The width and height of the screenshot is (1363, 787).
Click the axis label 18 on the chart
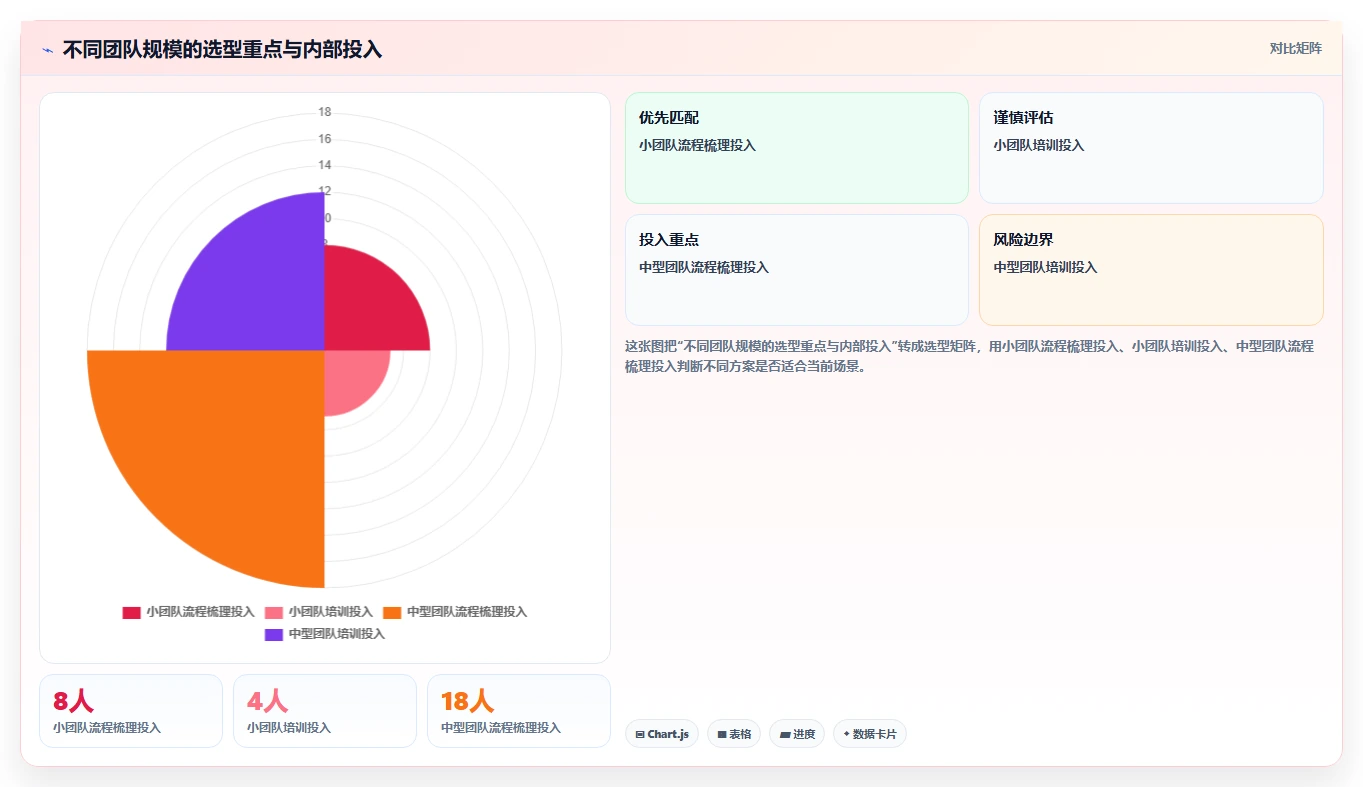tap(325, 112)
